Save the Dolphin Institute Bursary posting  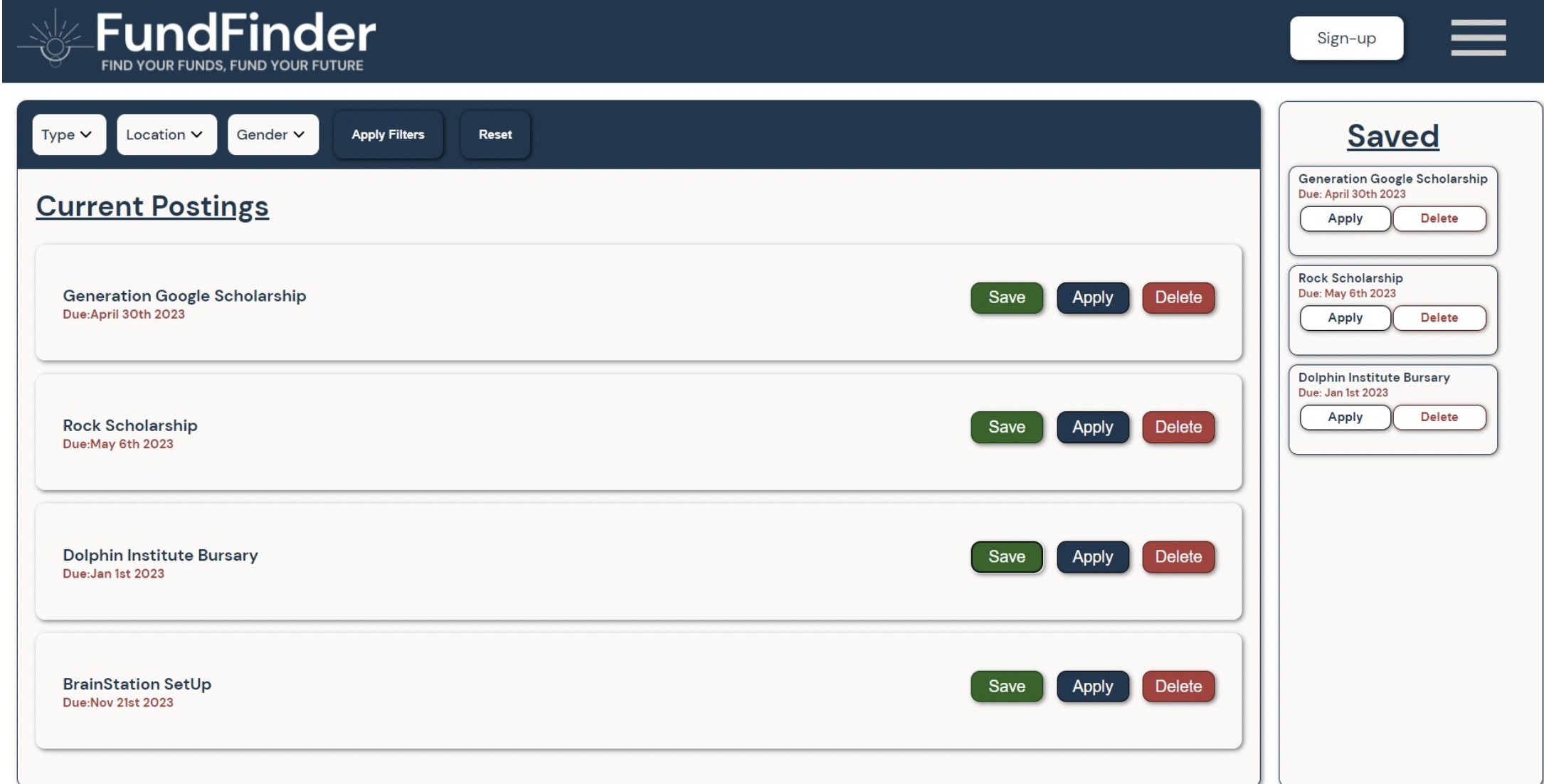(x=1007, y=556)
